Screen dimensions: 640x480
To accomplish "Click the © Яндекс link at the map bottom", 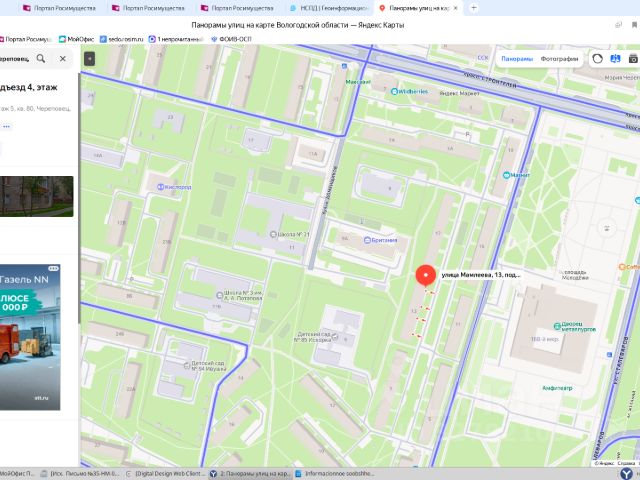I will pos(604,464).
